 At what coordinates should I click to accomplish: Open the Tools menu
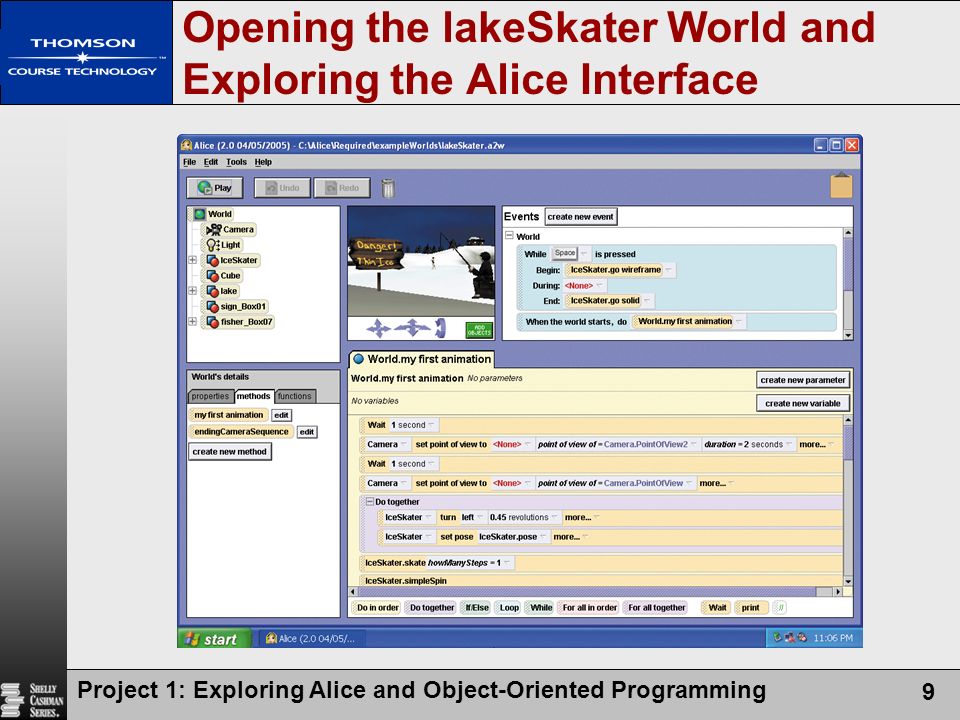[236, 162]
